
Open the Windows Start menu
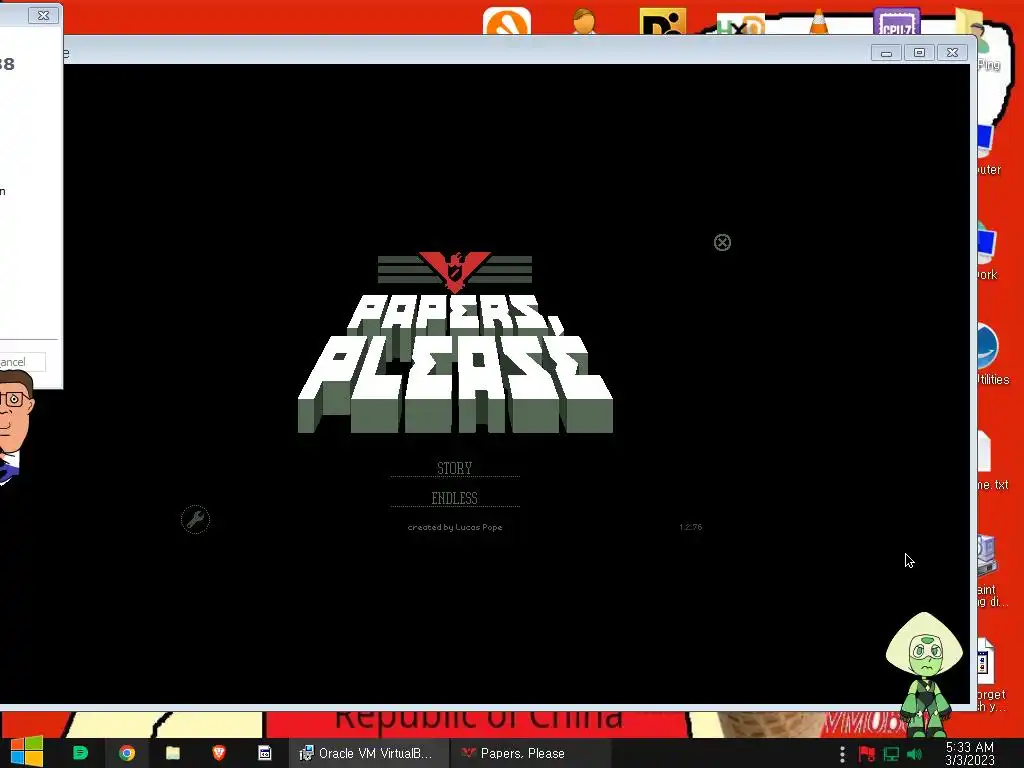point(27,752)
